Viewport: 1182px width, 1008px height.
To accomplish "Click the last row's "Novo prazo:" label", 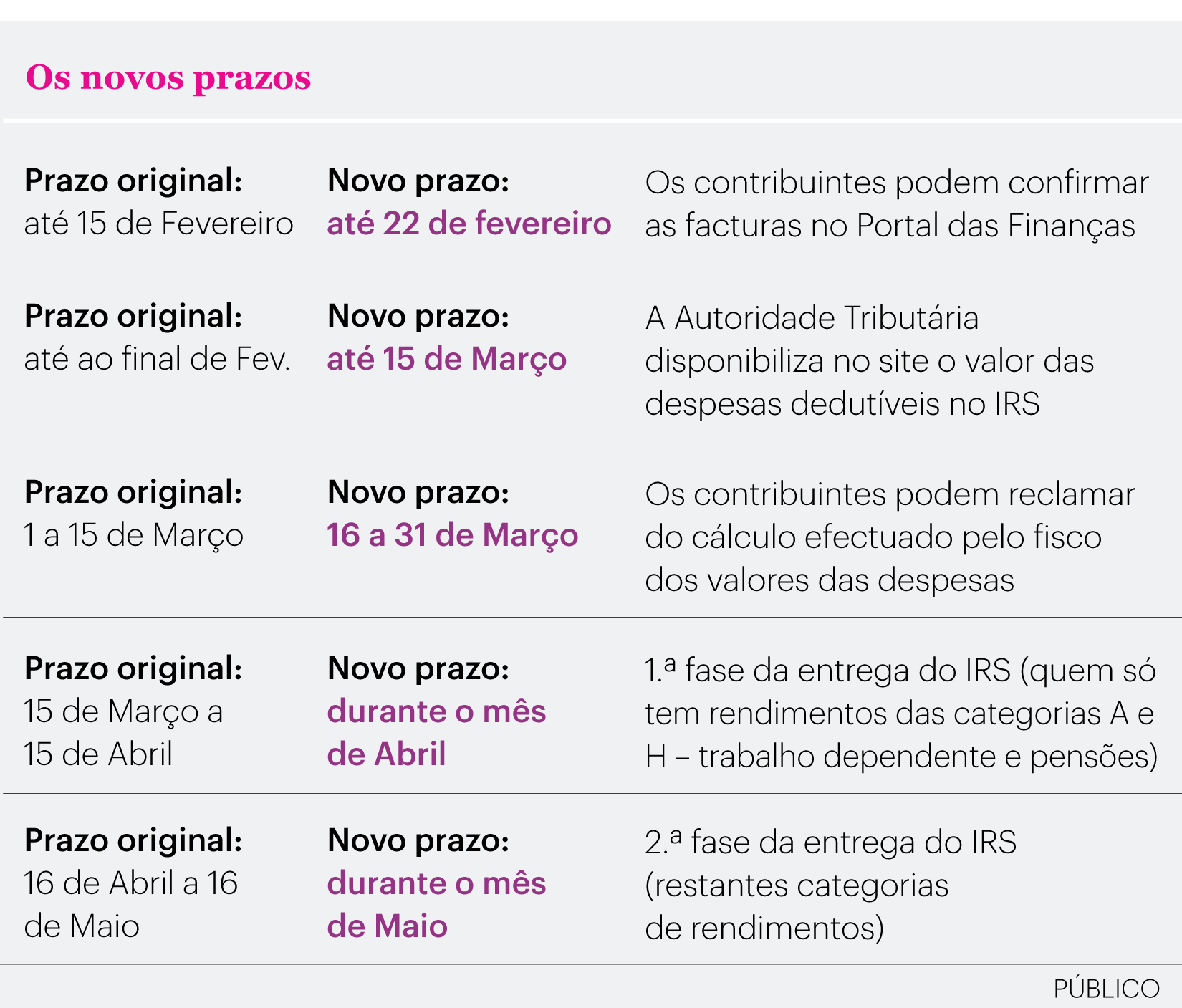I will pyautogui.click(x=418, y=840).
